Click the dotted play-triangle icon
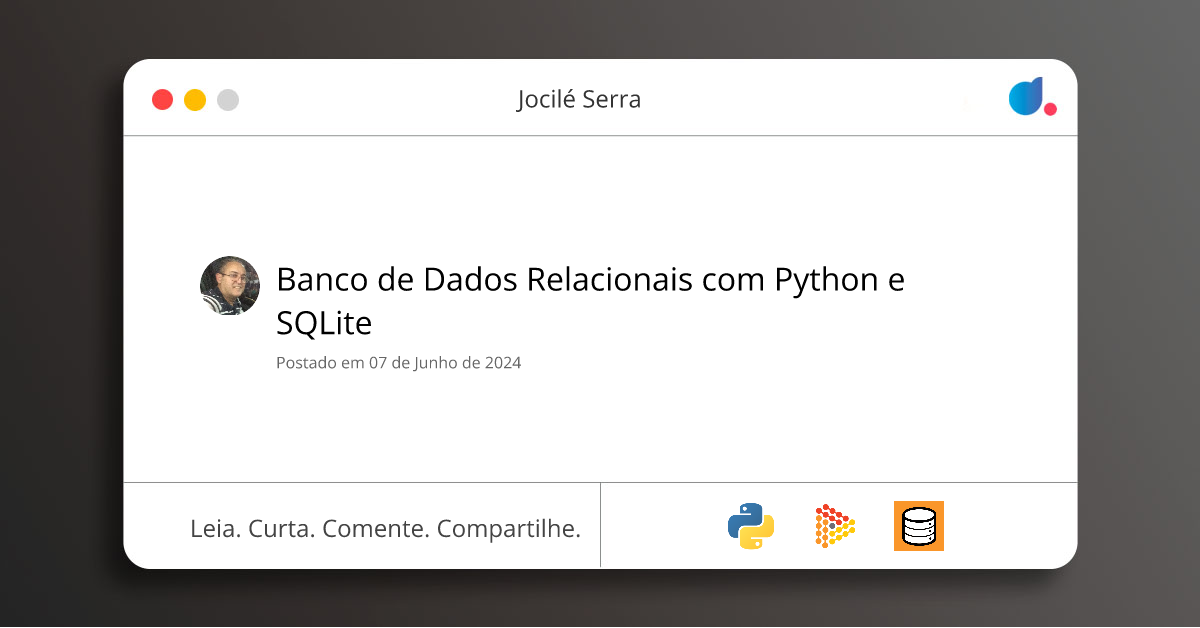This screenshot has height=628, width=1200. point(835,526)
